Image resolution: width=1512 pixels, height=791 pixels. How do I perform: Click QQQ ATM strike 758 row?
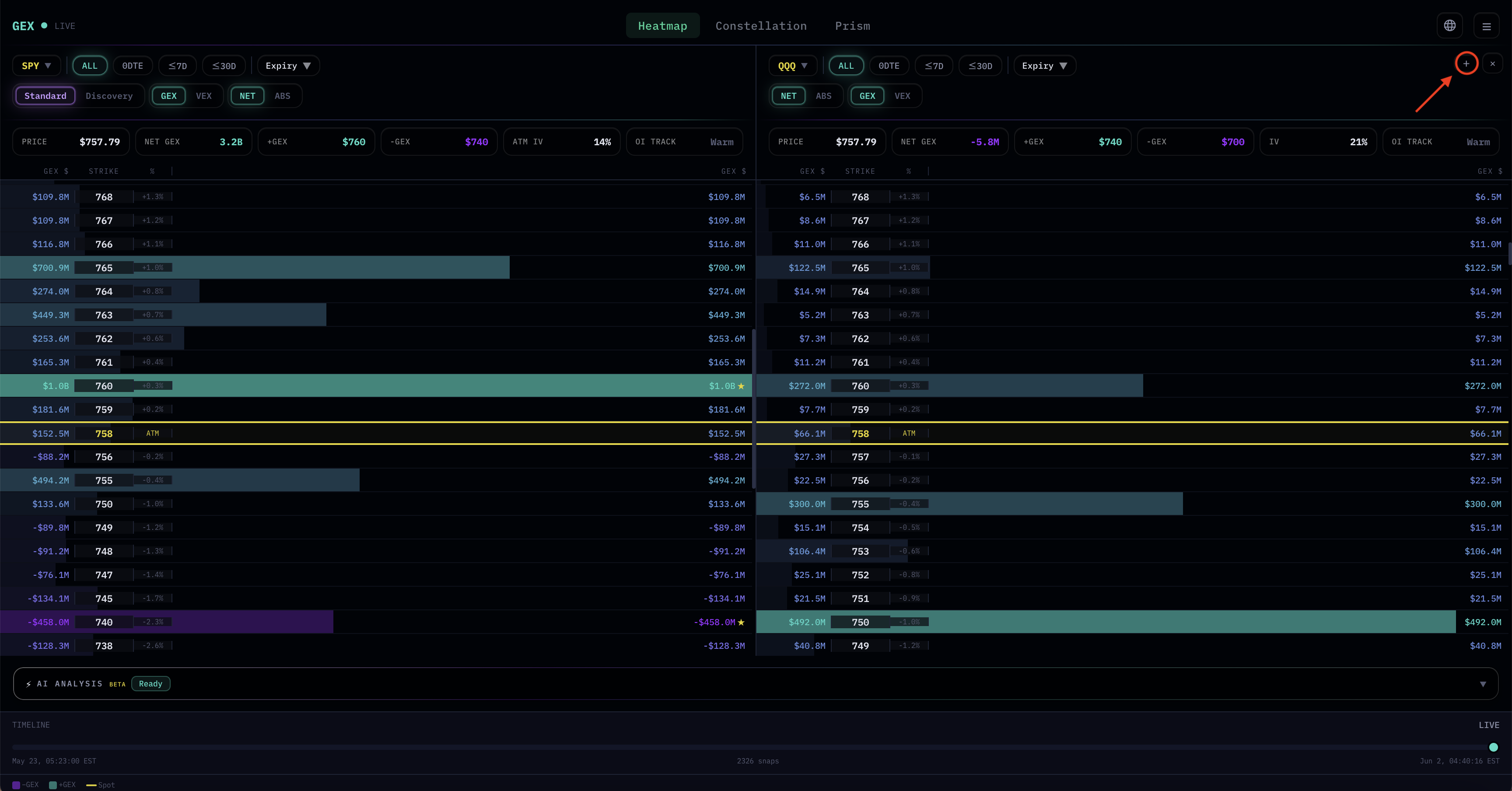1132,433
